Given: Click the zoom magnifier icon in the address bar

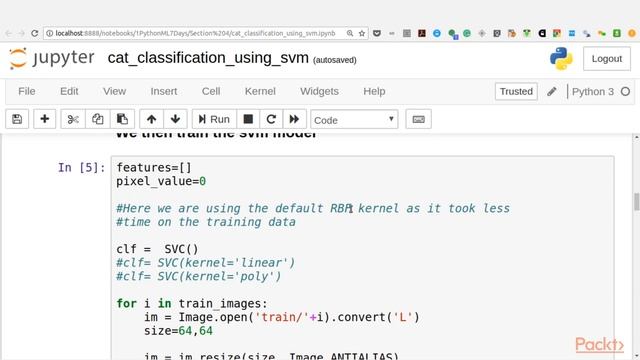Looking at the screenshot, I should pos(350,33).
